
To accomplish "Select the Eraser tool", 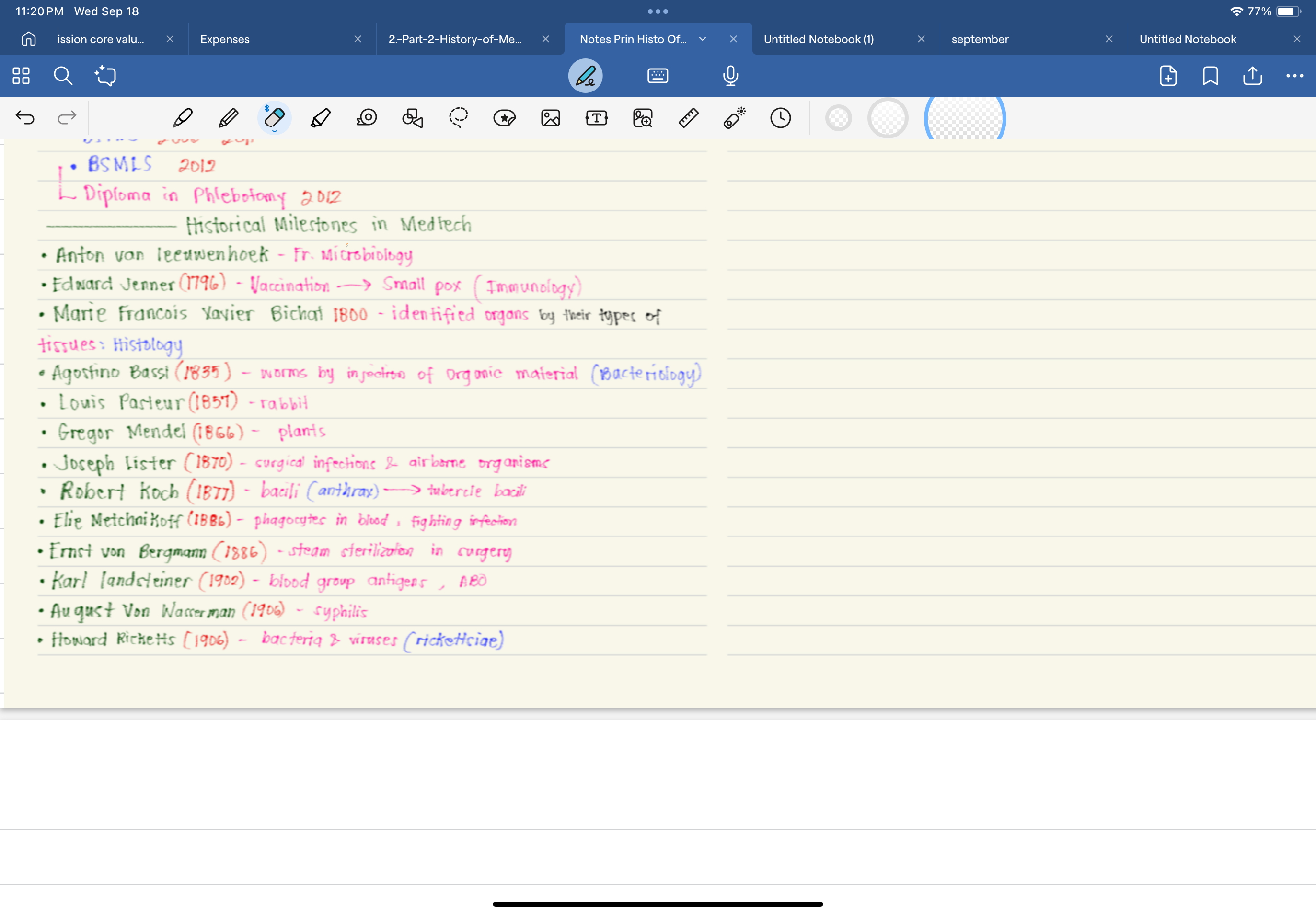I will tap(275, 118).
